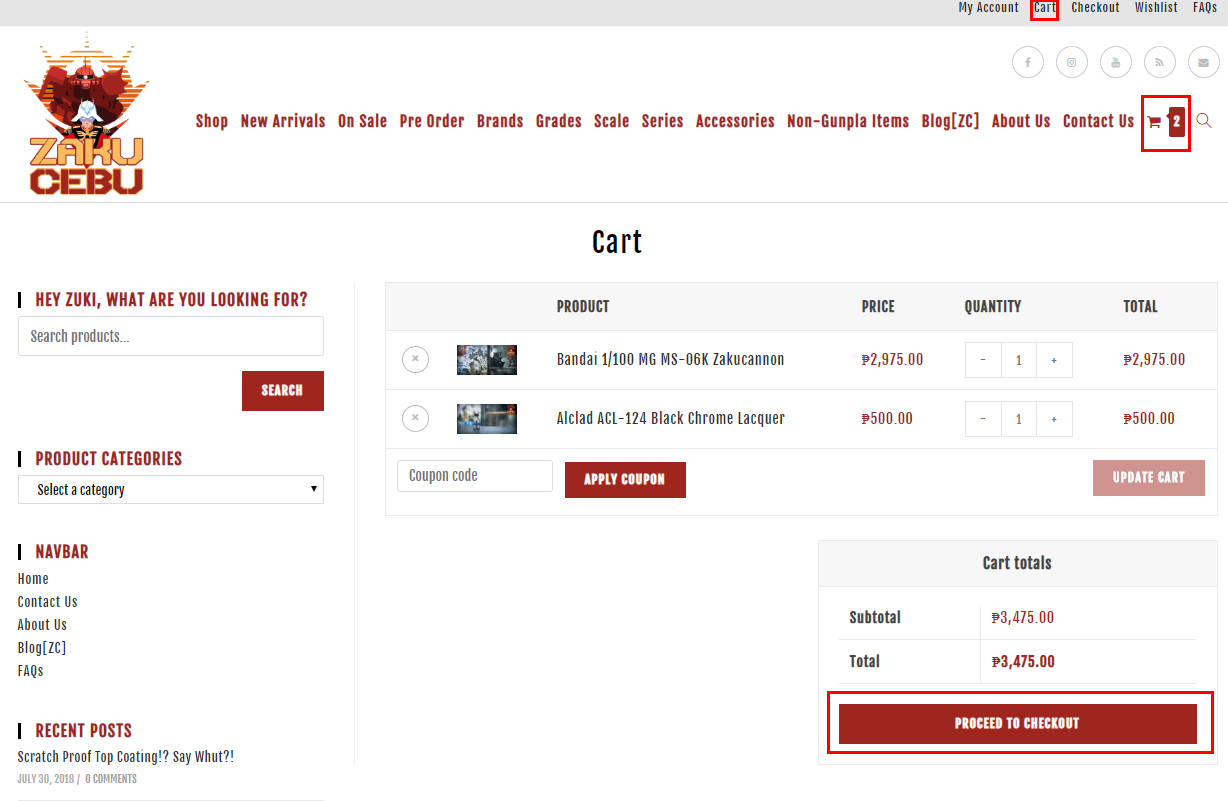This screenshot has width=1228, height=801.
Task: Open Pre Order menu item
Action: coord(432,121)
